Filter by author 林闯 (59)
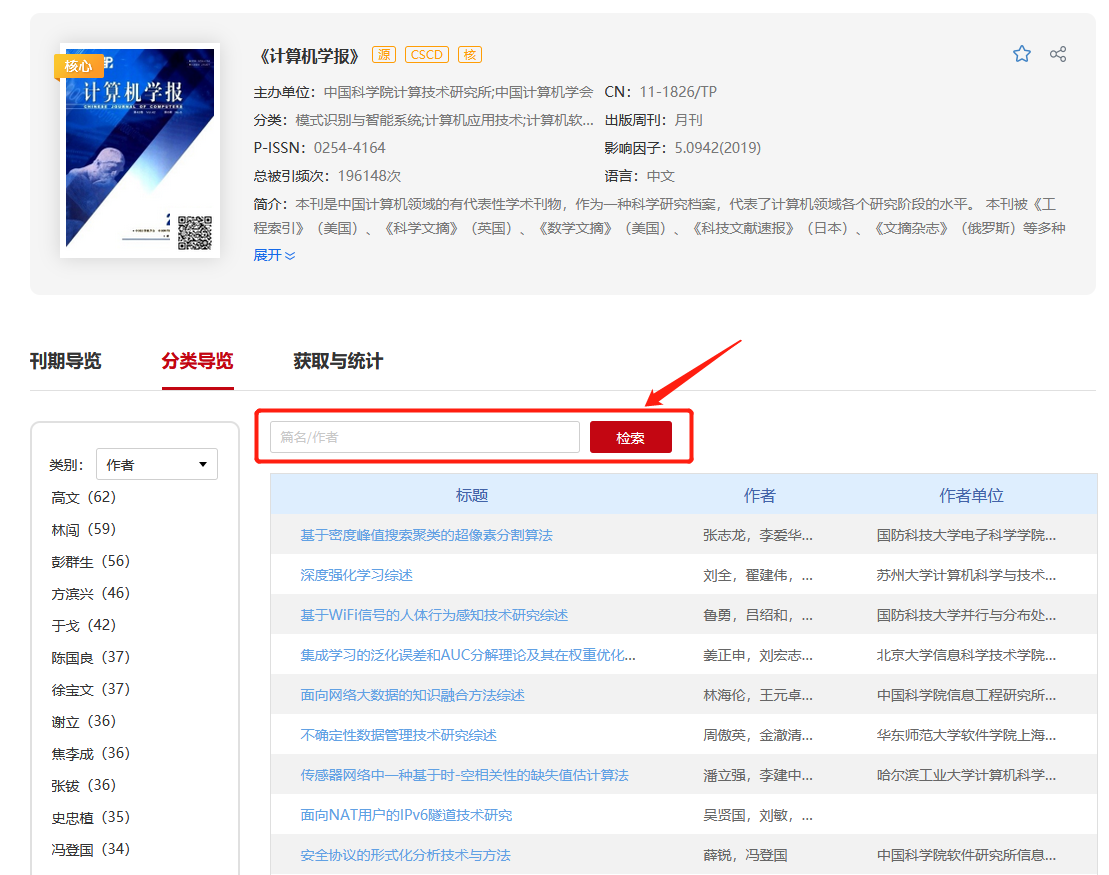 point(83,529)
